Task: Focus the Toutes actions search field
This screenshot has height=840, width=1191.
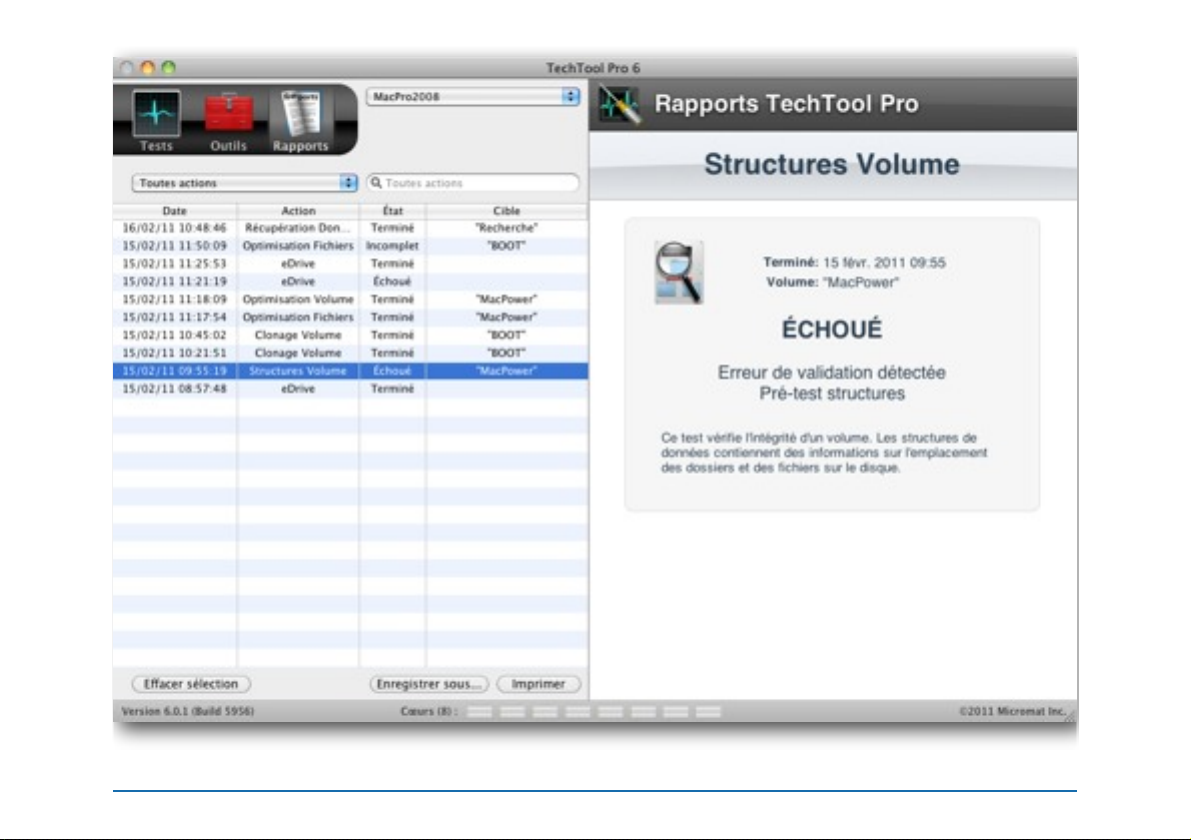Action: pos(473,183)
